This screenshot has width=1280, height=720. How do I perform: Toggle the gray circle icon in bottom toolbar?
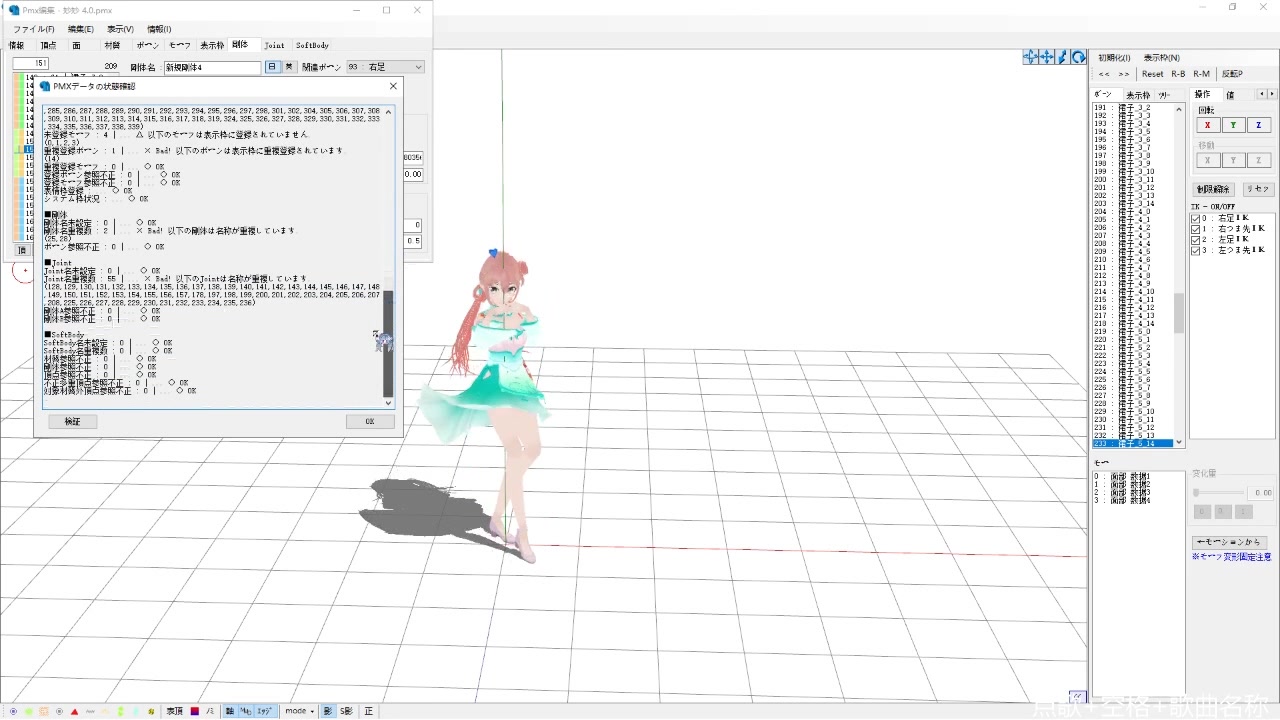59,711
